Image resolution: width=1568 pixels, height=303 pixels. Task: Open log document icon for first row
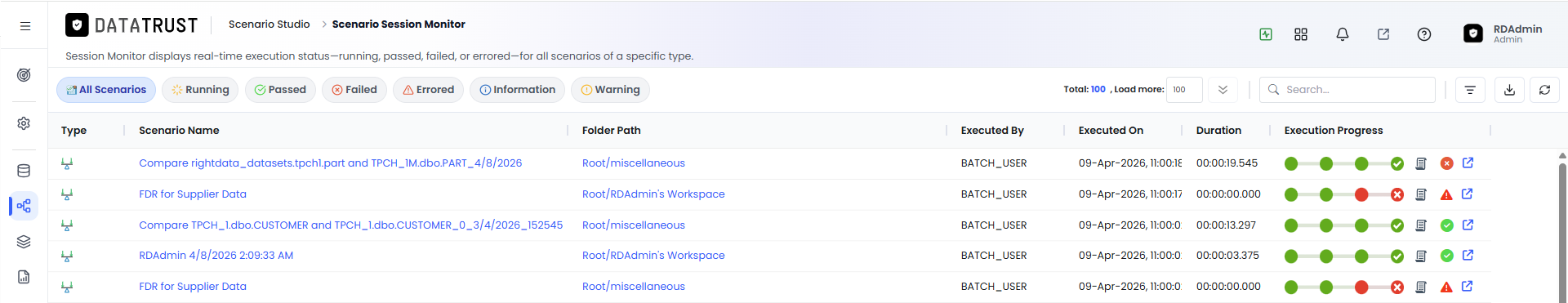click(x=1421, y=163)
